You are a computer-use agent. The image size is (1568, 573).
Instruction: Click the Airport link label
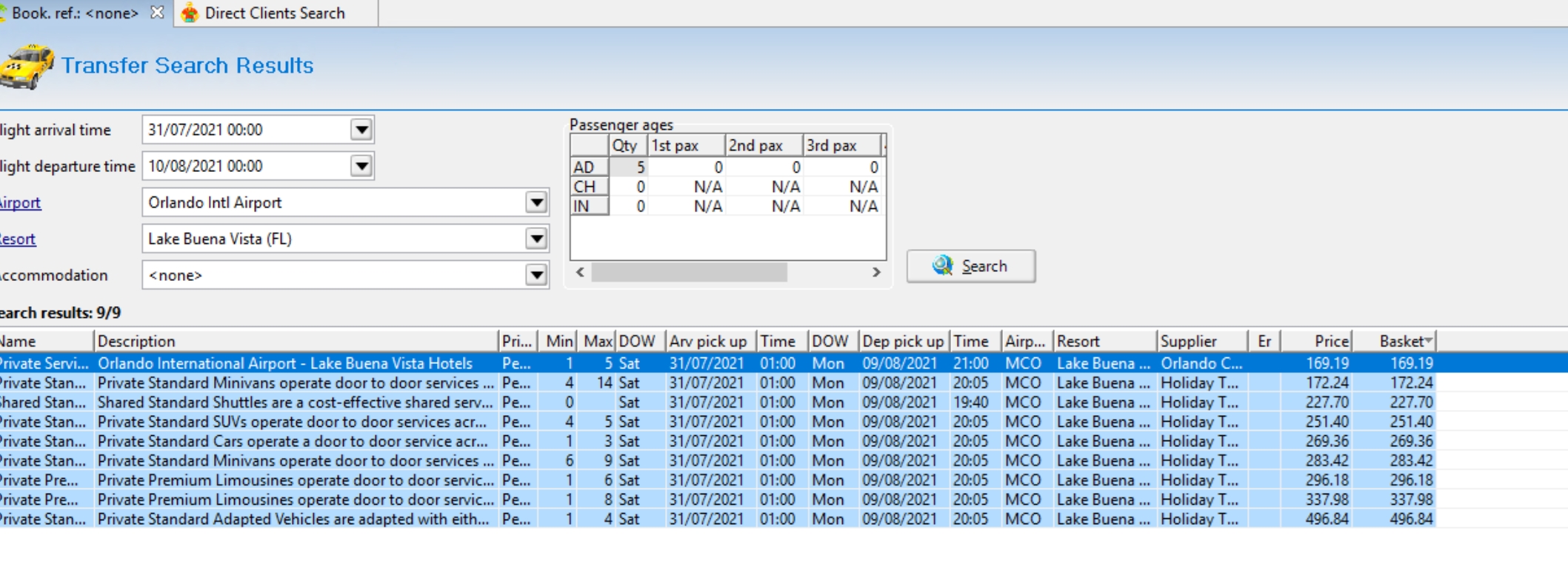pos(20,202)
